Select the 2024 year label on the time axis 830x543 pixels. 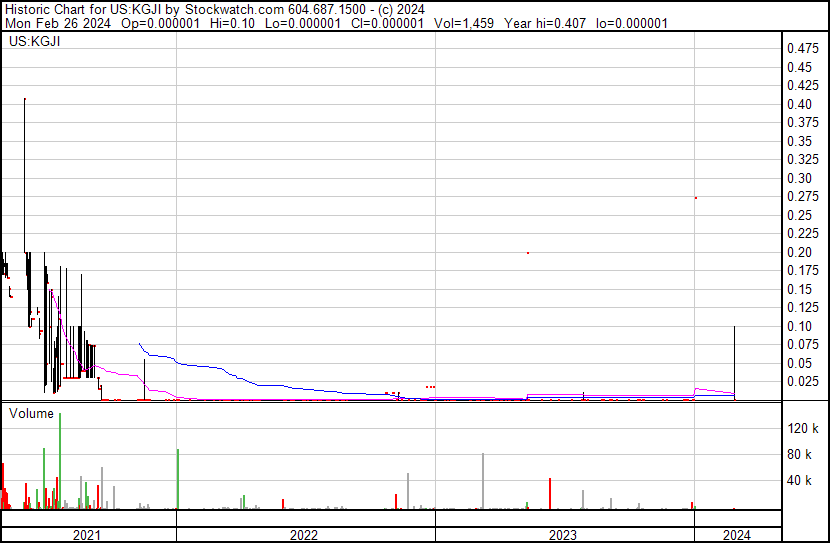737,535
